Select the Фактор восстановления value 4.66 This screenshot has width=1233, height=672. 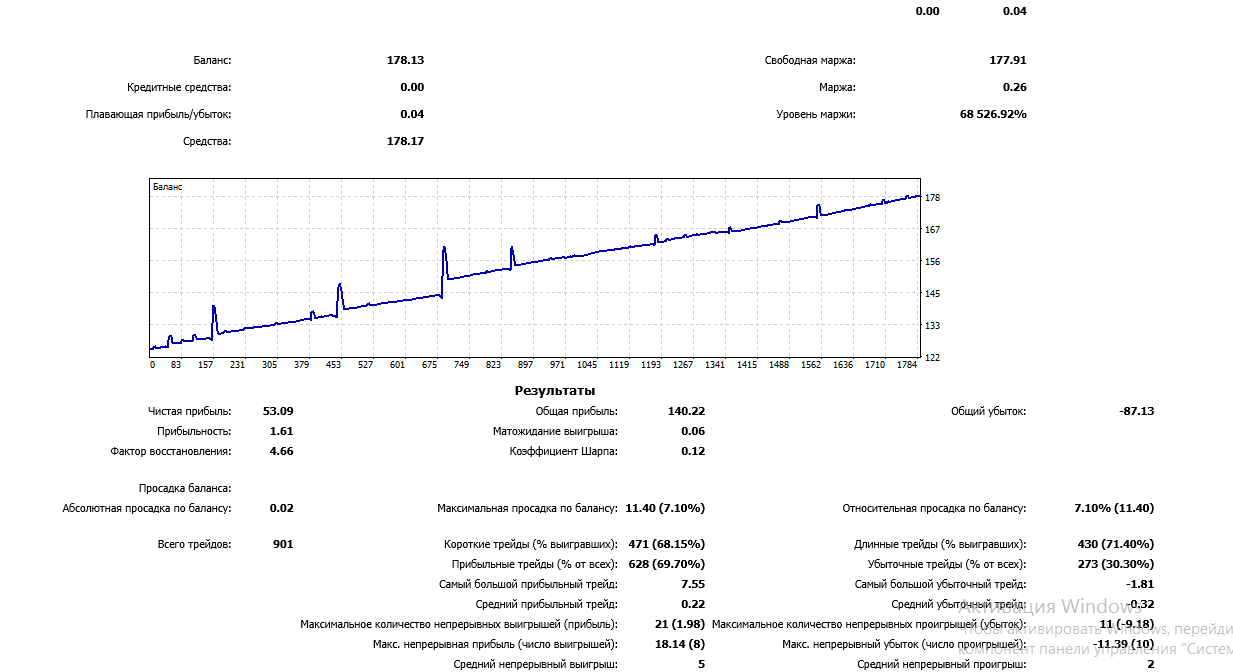pos(281,451)
